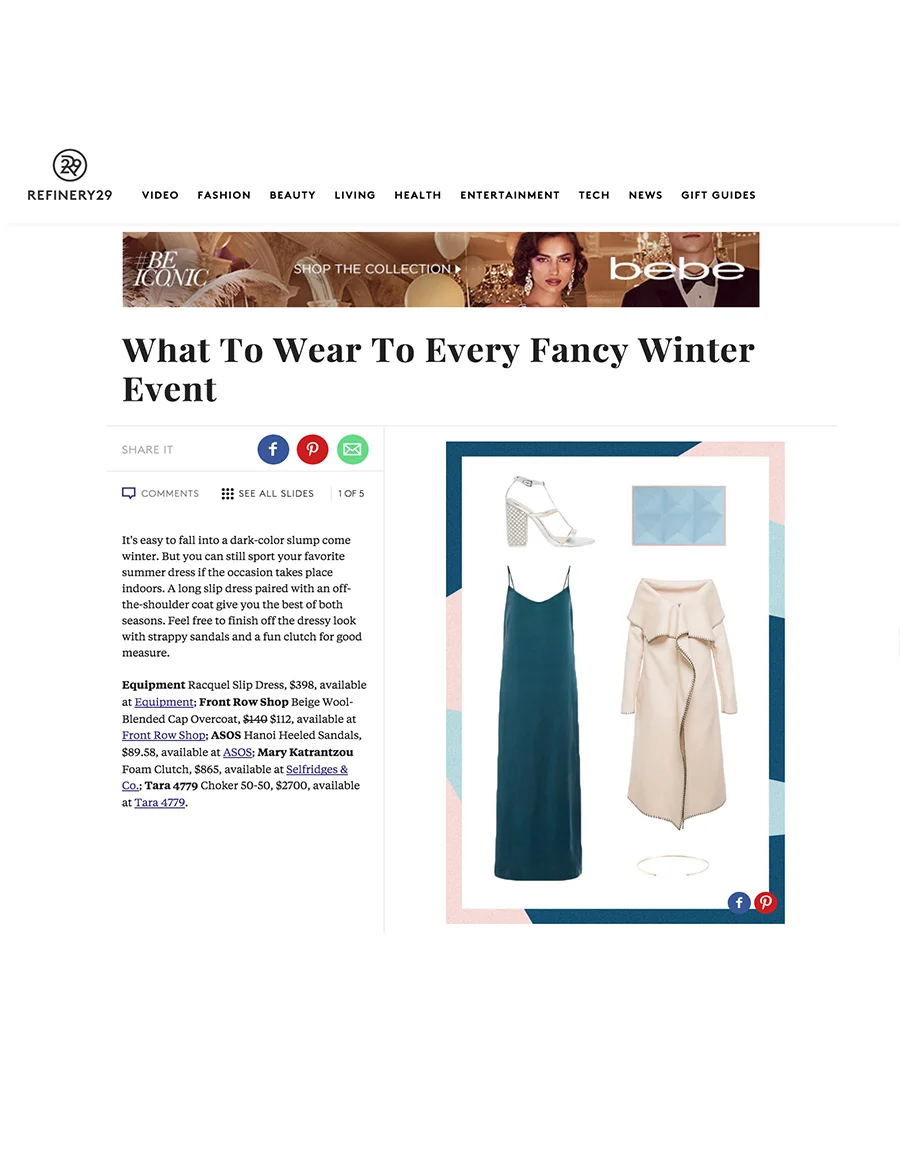Click the See All Slides grid icon
The height and width of the screenshot is (1170, 900).
228,493
